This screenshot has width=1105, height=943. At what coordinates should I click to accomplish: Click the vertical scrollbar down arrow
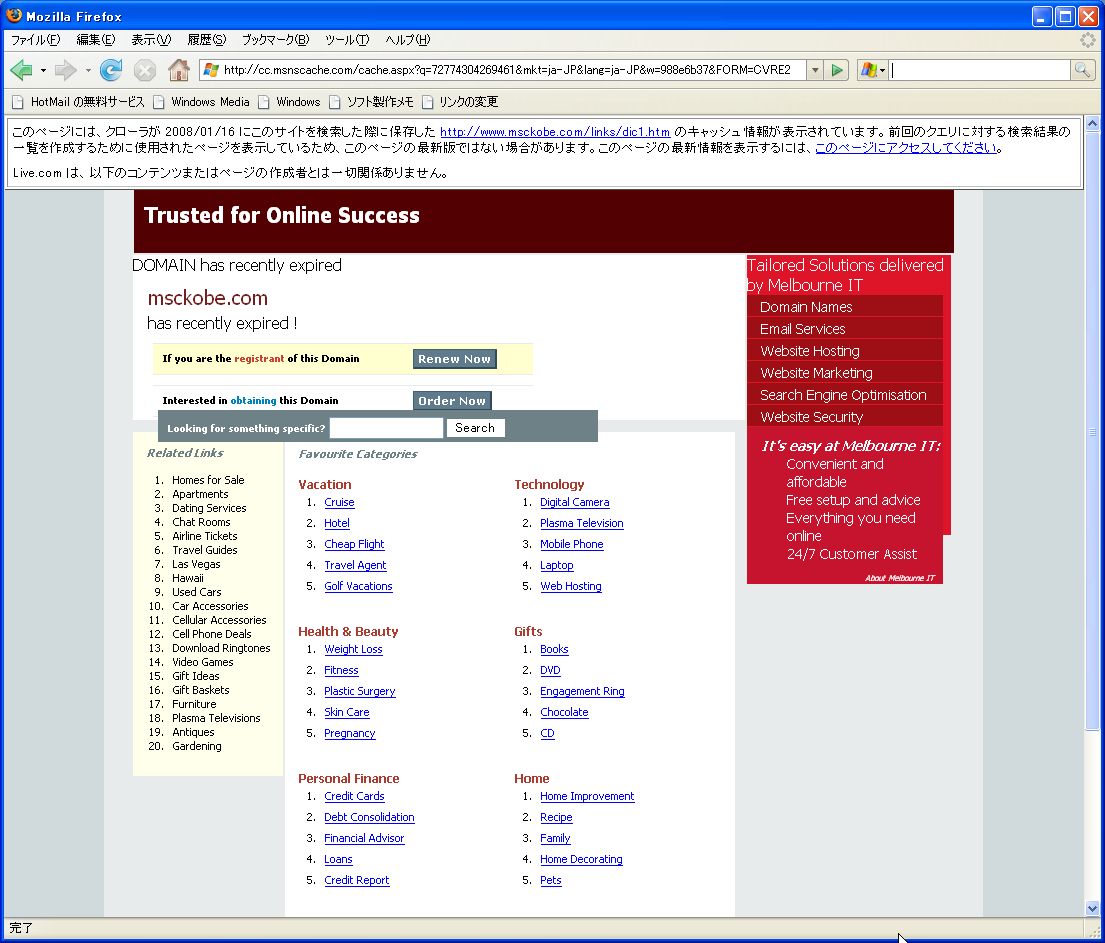(1092, 908)
